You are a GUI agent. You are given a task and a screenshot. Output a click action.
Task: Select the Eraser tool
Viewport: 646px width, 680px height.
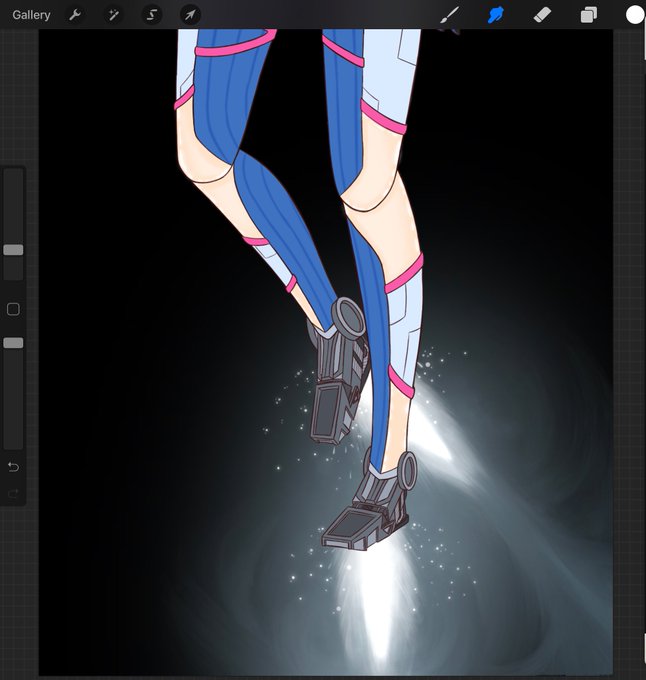542,15
